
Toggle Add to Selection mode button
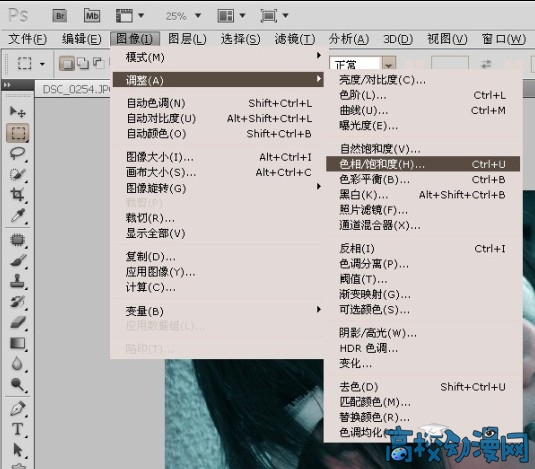click(83, 63)
